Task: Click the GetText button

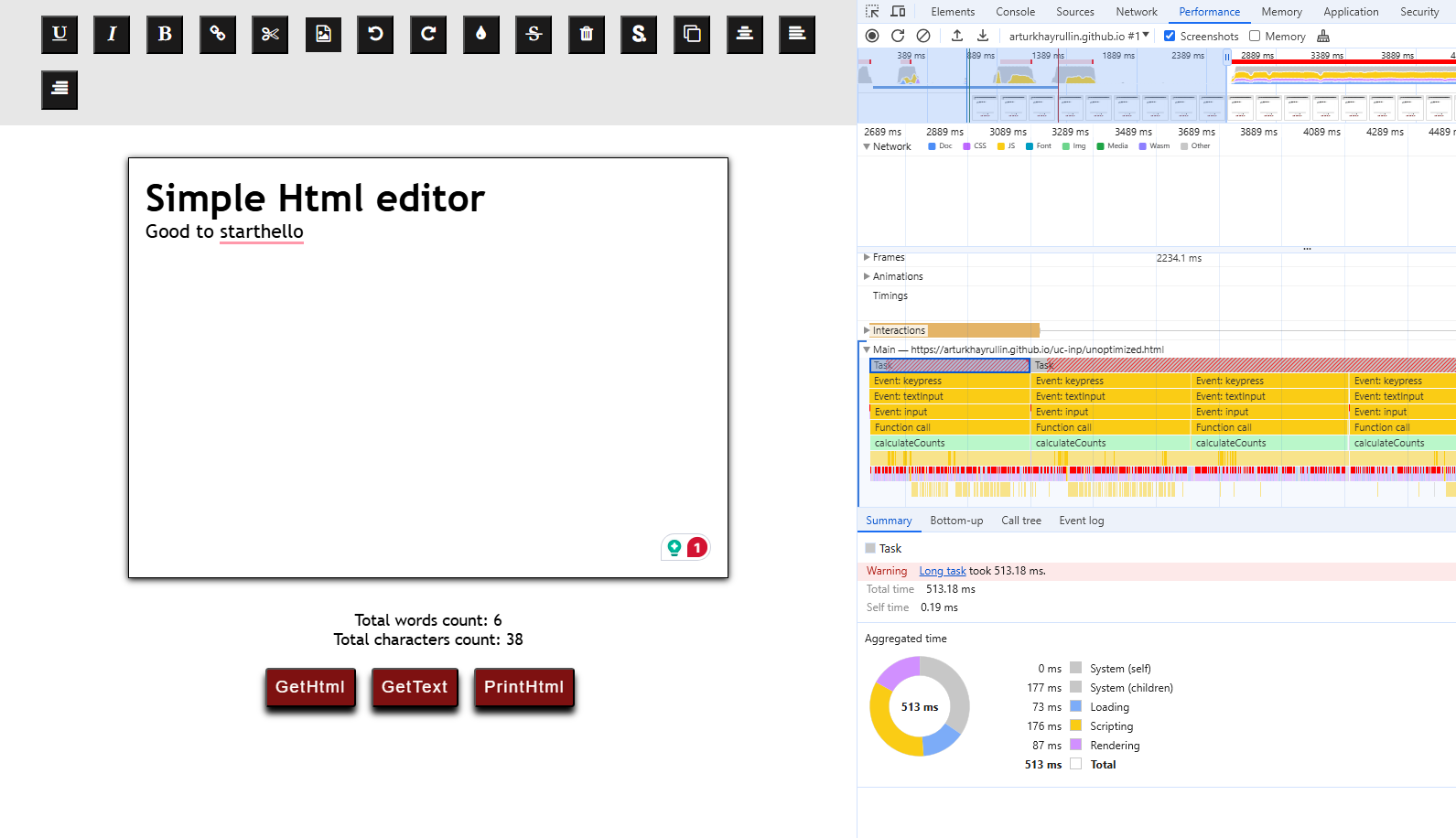Action: pyautogui.click(x=415, y=687)
